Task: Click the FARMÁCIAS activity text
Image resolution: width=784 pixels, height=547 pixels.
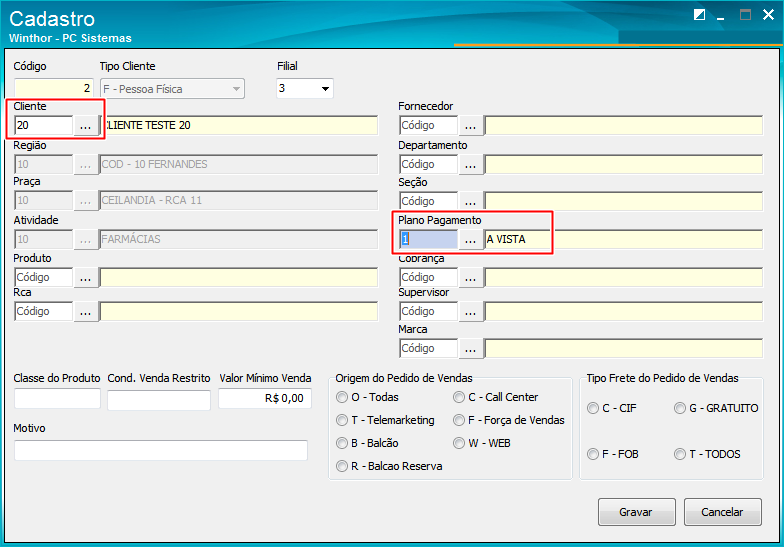Action: pyautogui.click(x=131, y=240)
